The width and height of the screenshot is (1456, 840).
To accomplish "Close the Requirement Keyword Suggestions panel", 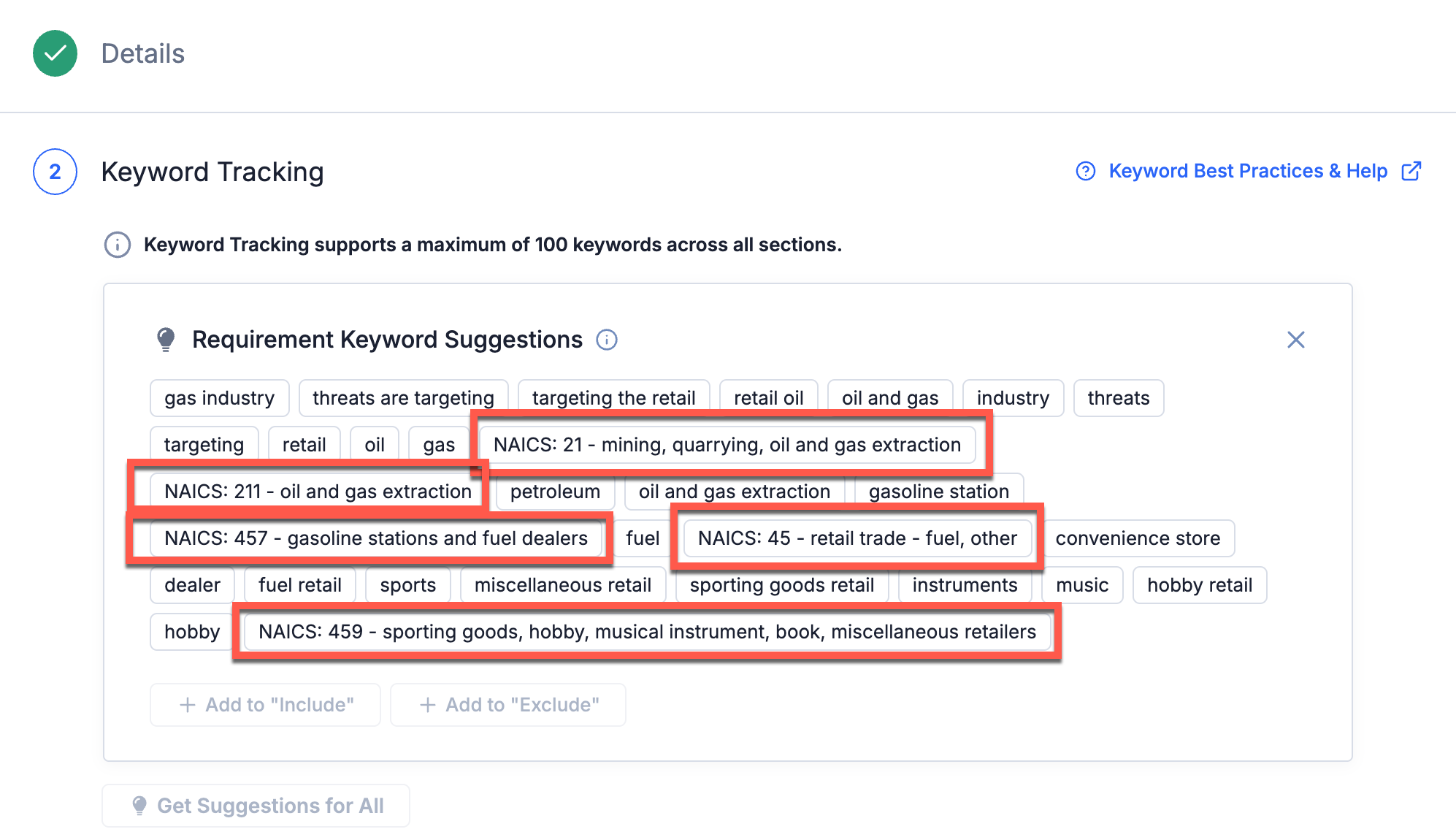I will click(x=1295, y=340).
